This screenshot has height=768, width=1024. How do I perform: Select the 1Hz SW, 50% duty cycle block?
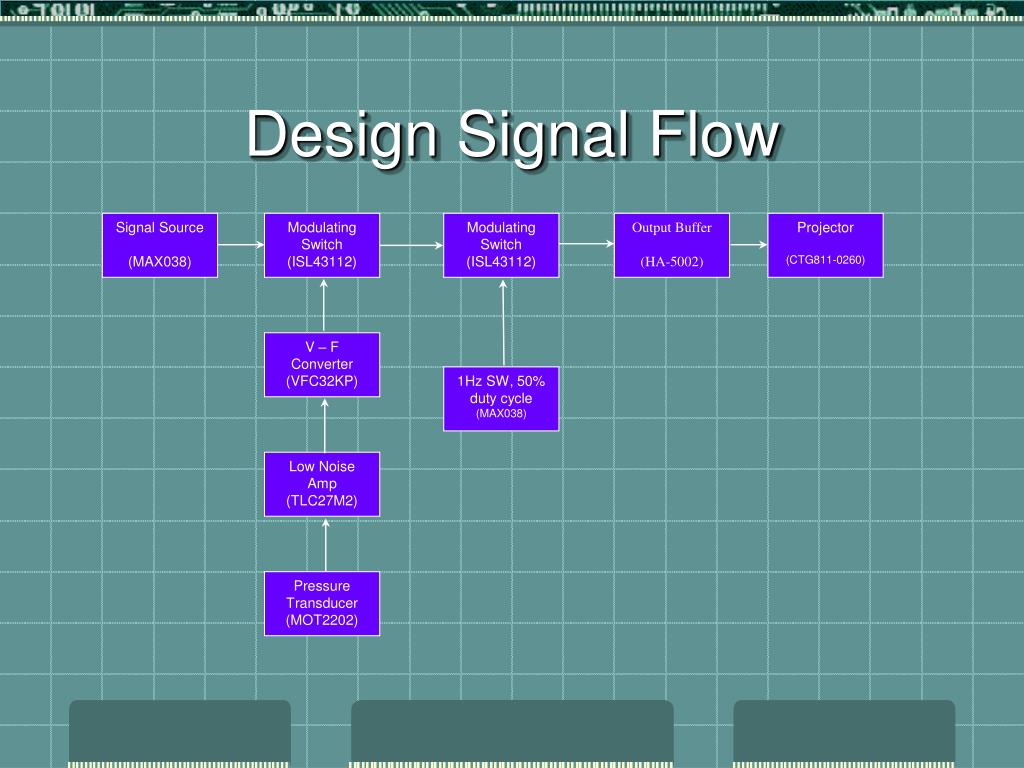(501, 398)
